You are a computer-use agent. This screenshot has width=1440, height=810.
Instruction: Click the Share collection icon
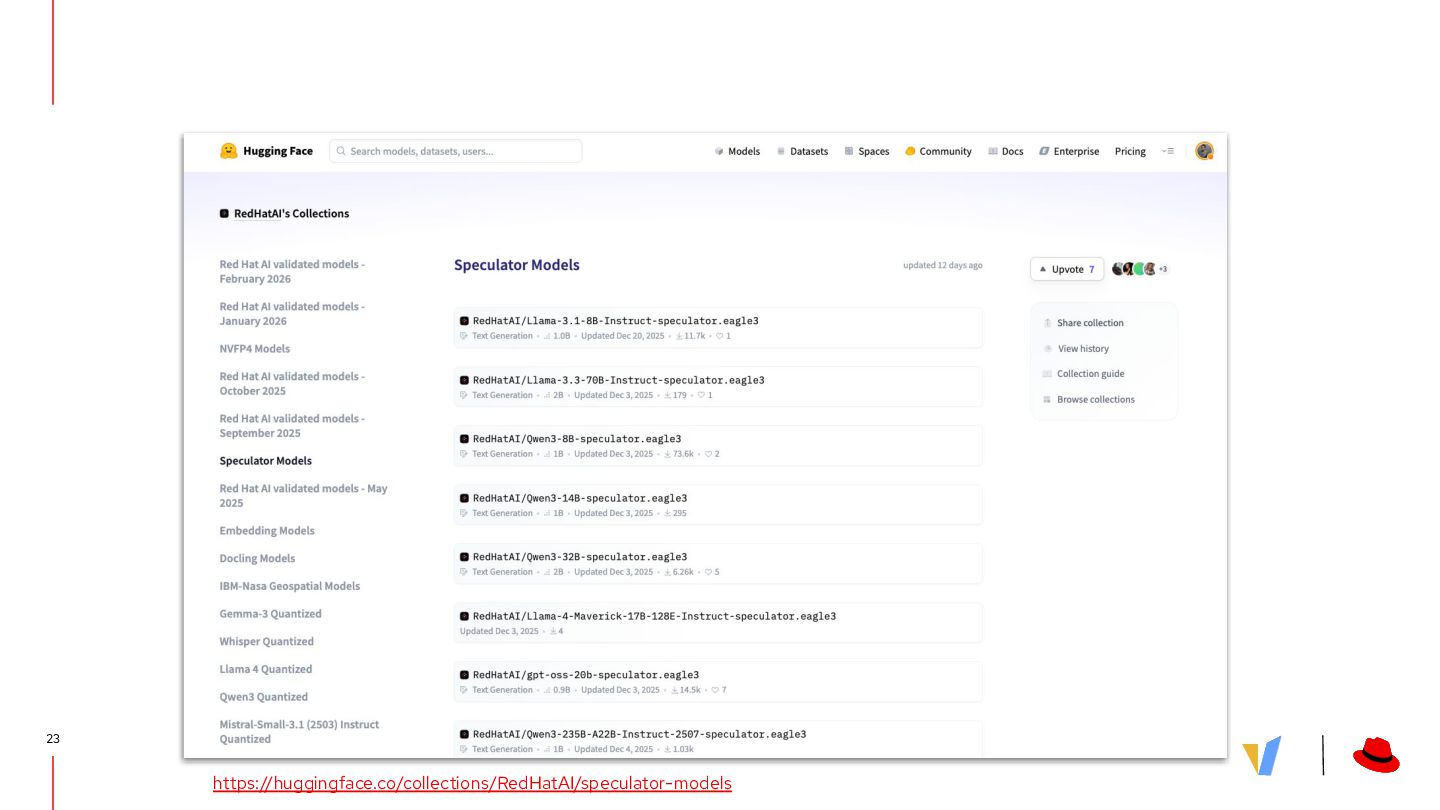(1048, 323)
